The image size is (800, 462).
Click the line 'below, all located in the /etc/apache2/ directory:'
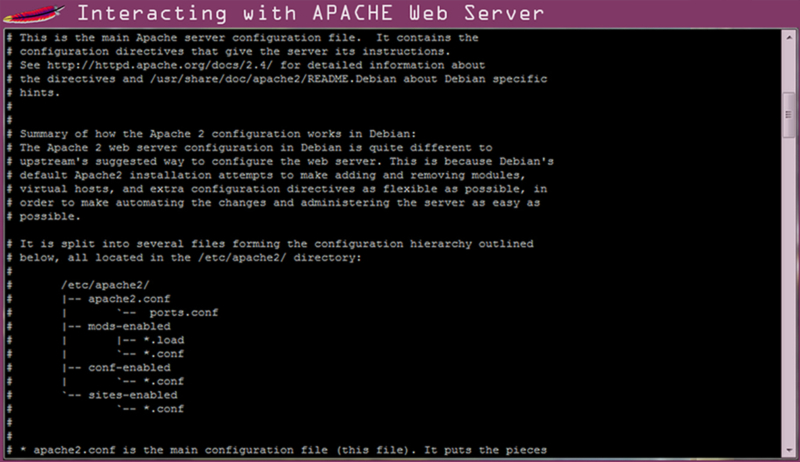(190, 258)
